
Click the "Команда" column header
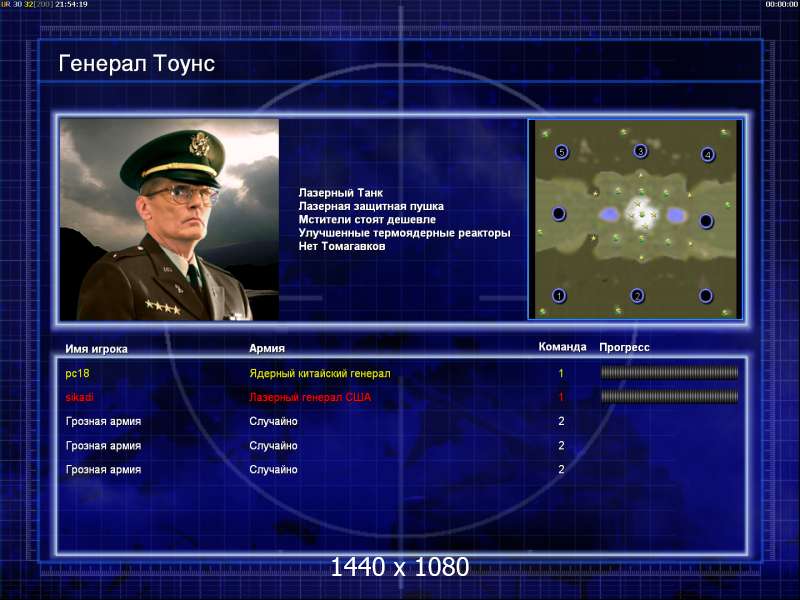tap(562, 347)
